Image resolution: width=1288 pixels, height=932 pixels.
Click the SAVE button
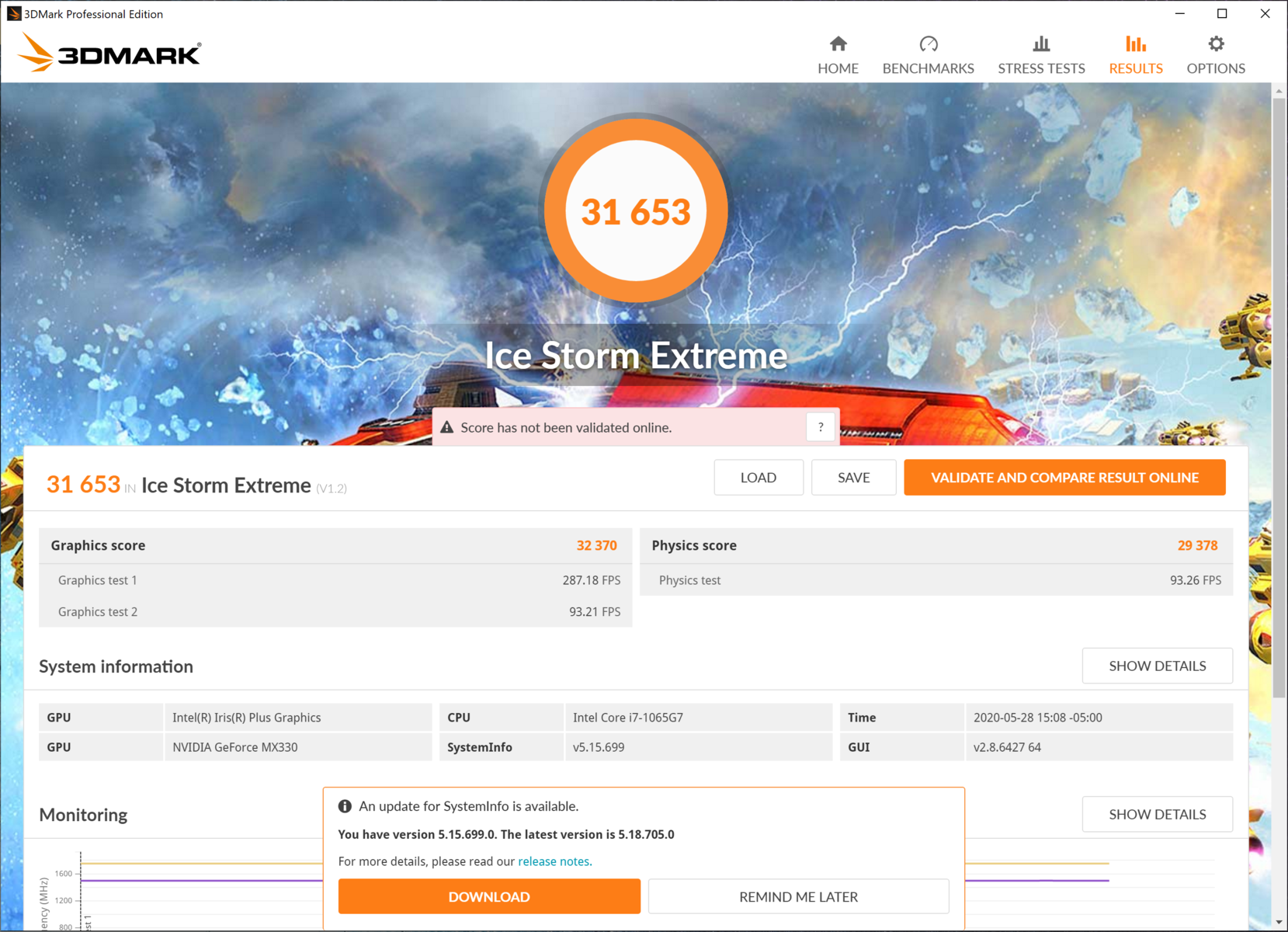pos(853,478)
